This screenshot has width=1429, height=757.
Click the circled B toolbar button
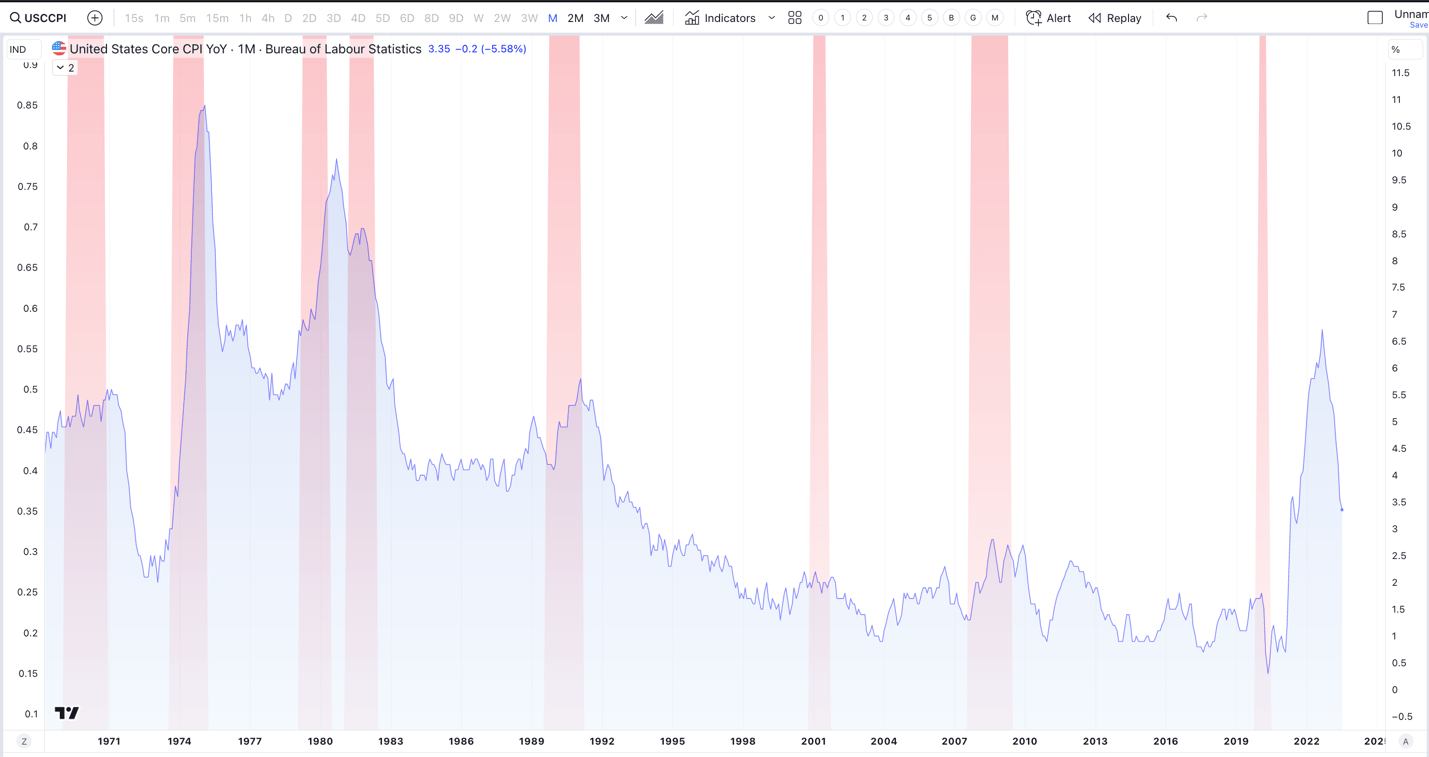(951, 18)
